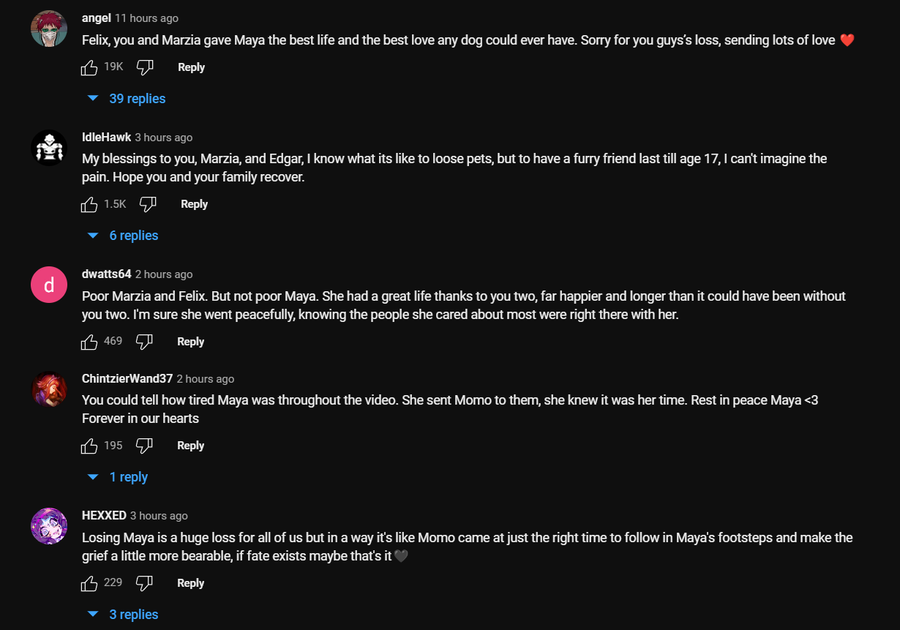Open dwatts64's pink avatar profile
The image size is (900, 630).
pos(49,285)
